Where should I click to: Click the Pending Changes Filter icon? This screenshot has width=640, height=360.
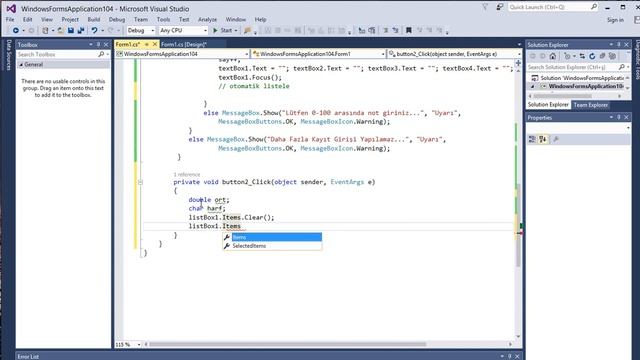click(567, 56)
